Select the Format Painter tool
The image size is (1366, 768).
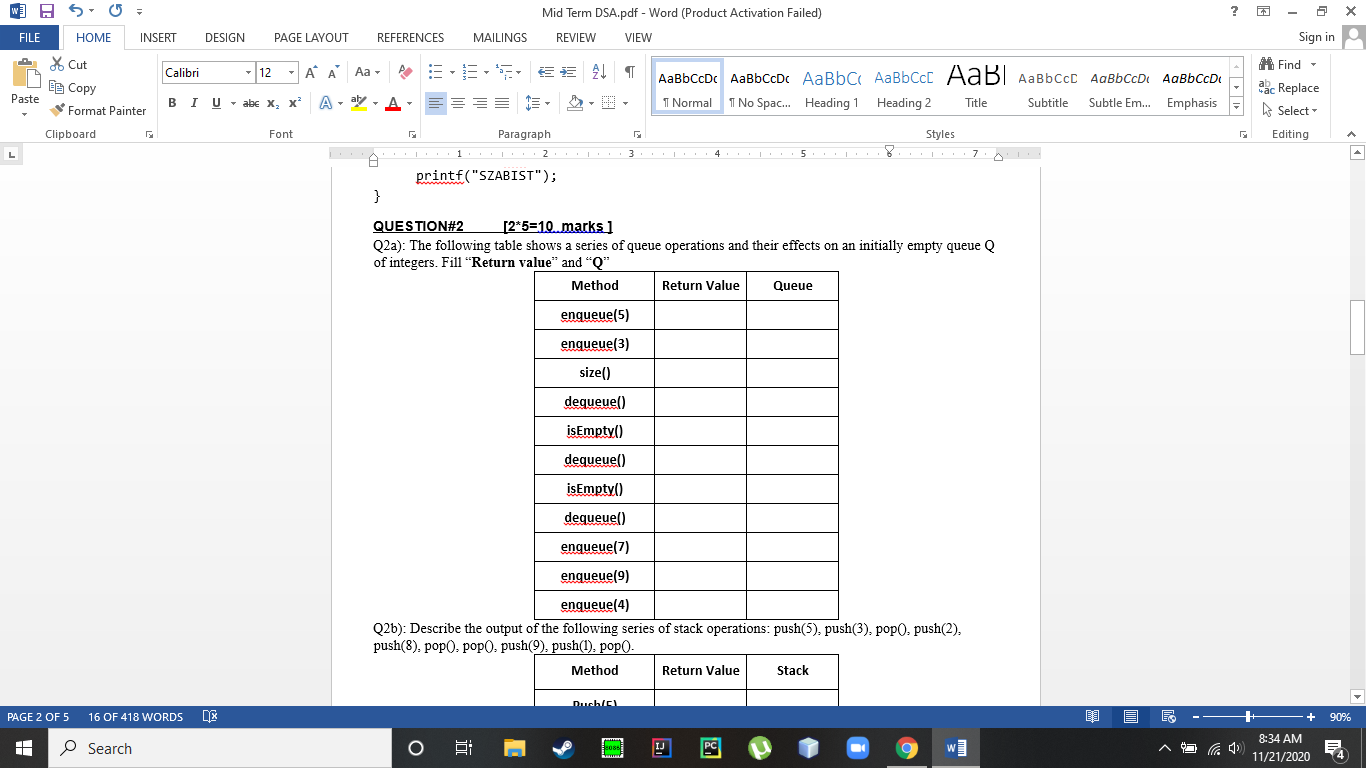point(97,110)
